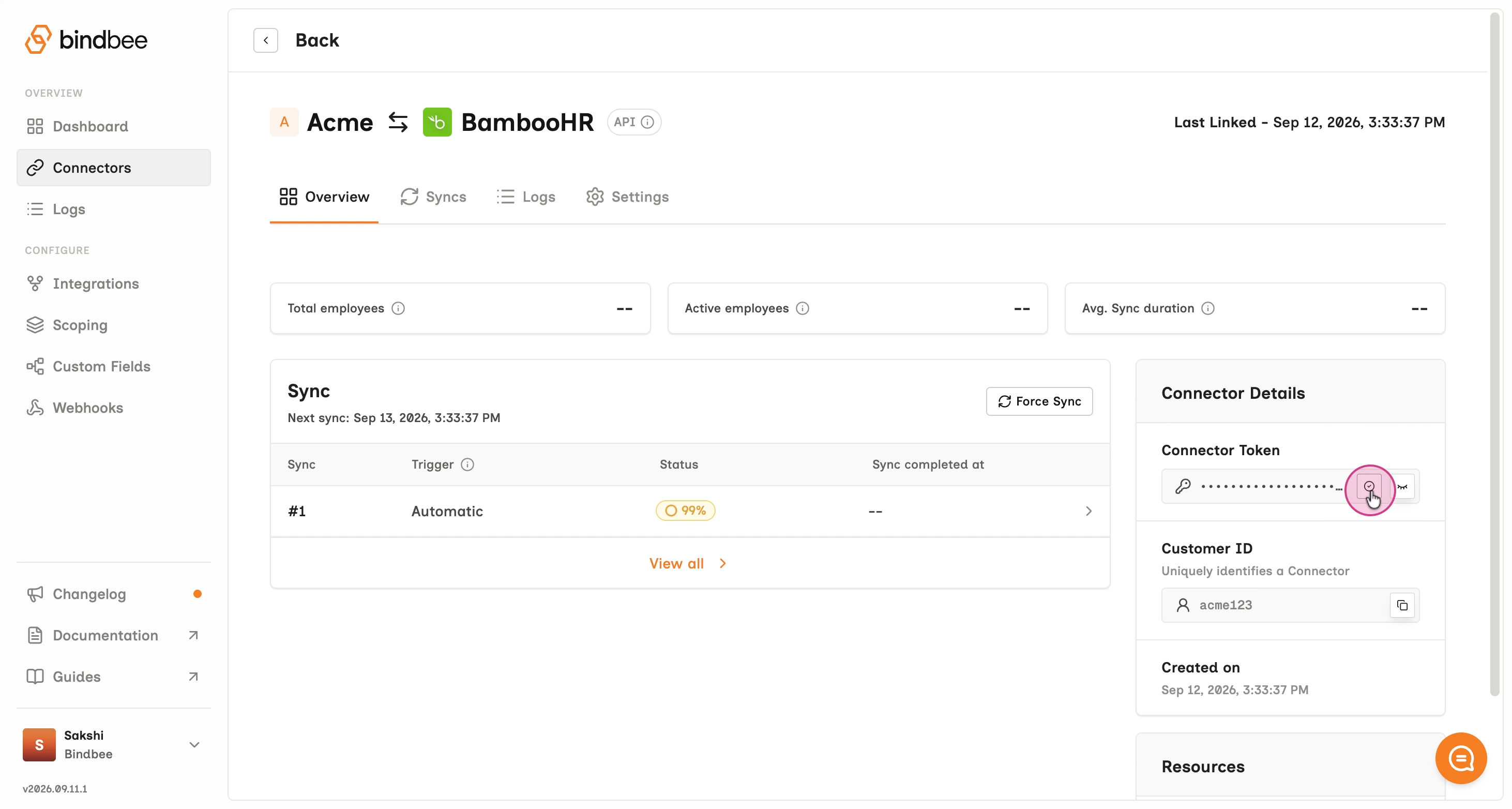Click the Status column header
The width and height of the screenshot is (1512, 809).
679,465
